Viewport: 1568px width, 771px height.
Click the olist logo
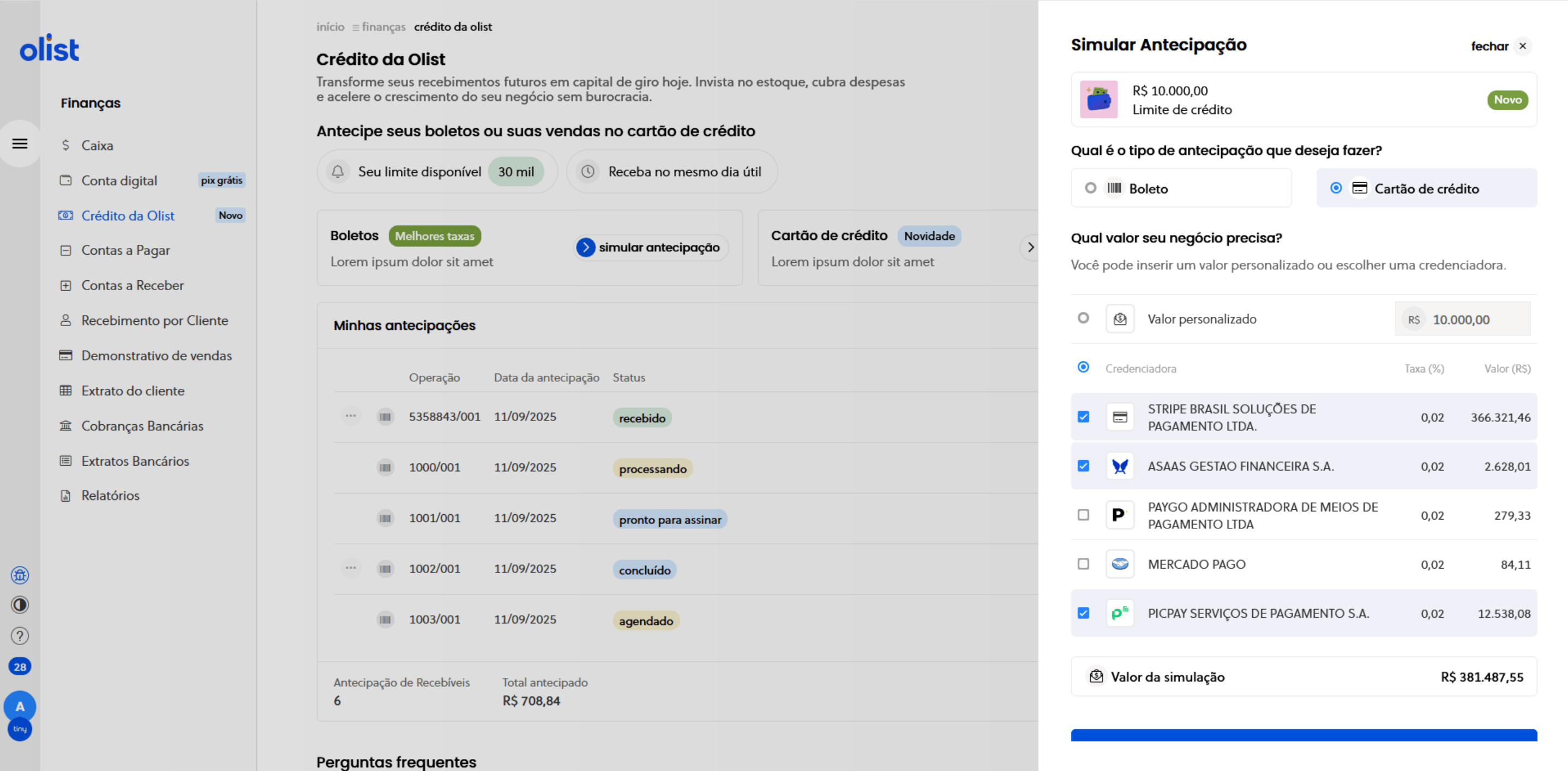49,48
